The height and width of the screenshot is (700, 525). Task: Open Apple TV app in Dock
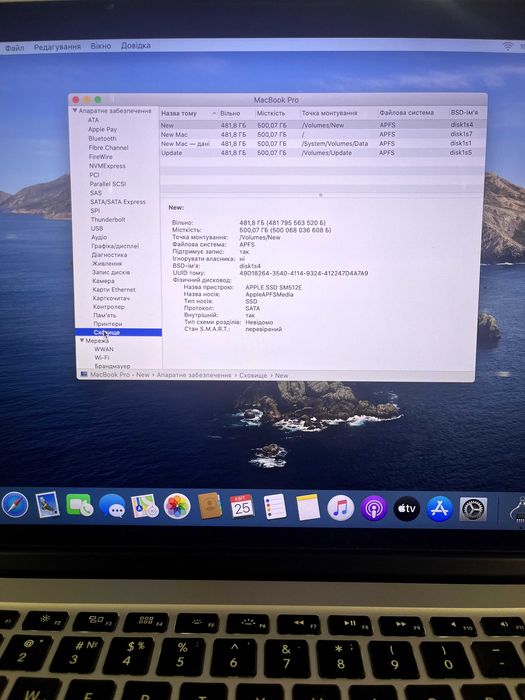pos(407,508)
